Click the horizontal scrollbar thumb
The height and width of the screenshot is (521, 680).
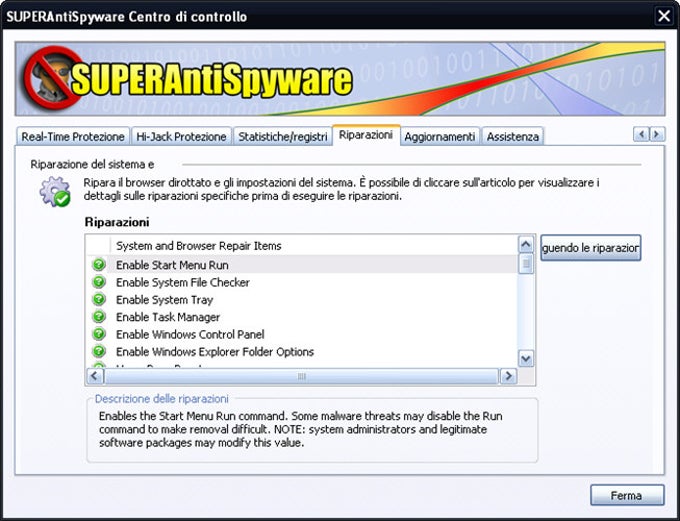(302, 376)
